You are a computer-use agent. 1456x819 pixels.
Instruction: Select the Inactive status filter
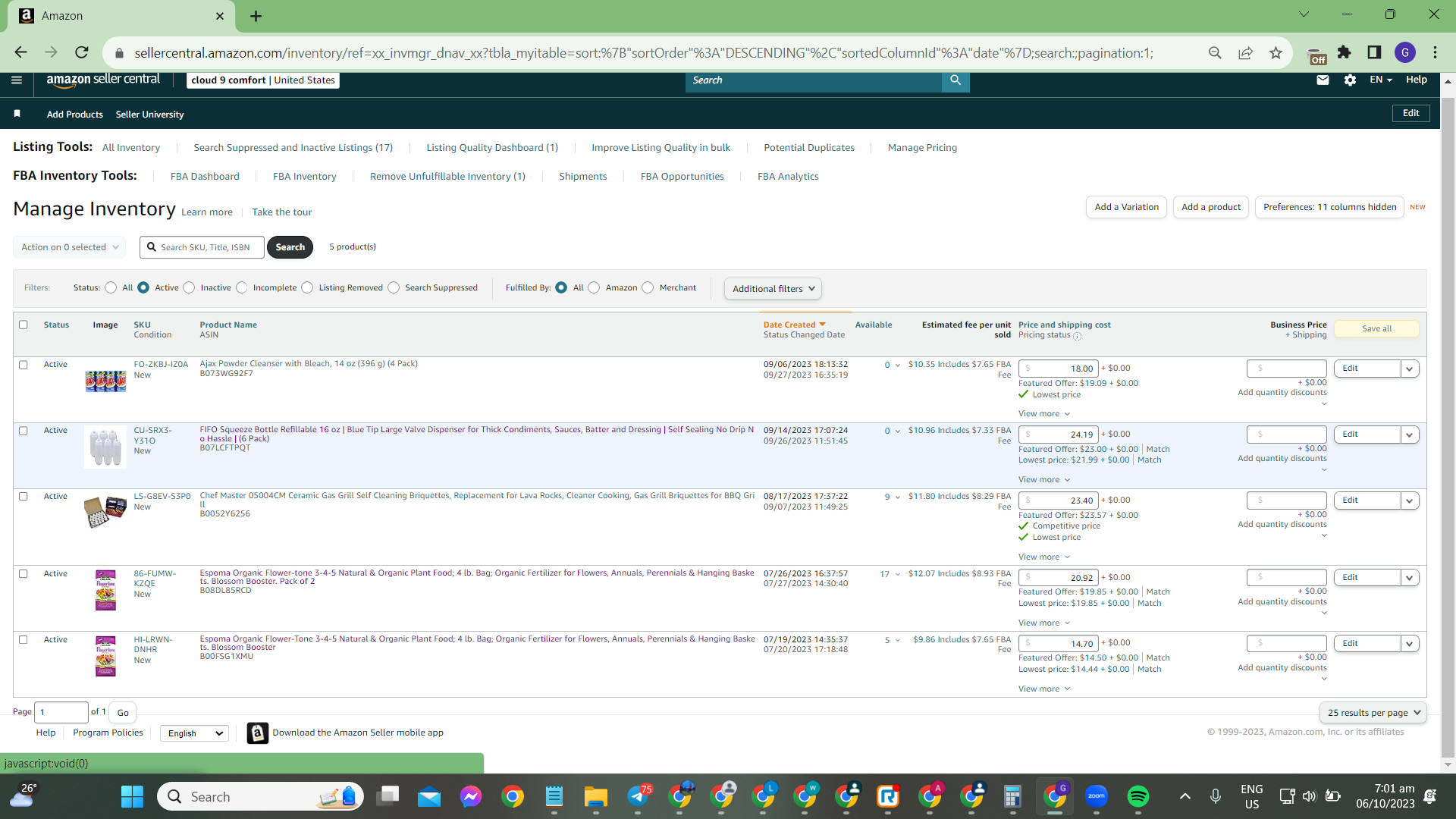(x=189, y=287)
